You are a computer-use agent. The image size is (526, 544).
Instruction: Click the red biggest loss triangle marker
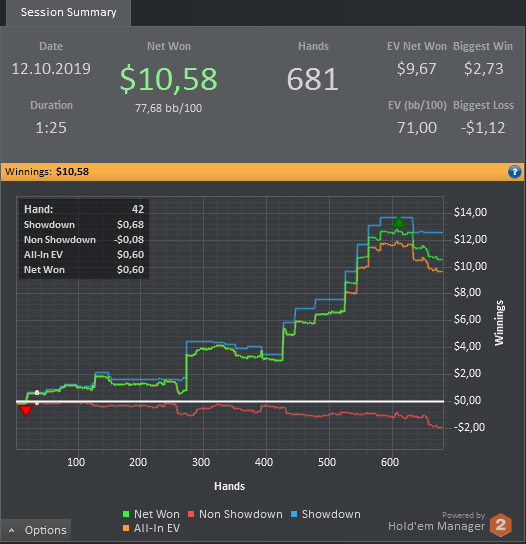(26, 411)
